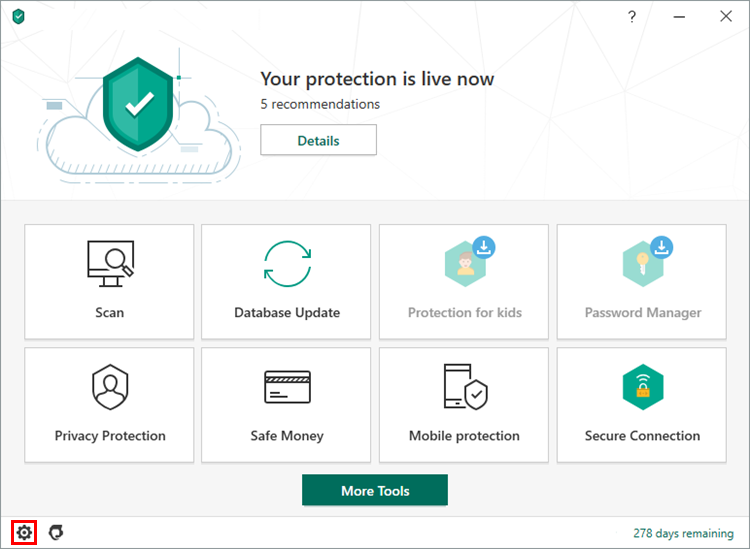This screenshot has height=549, width=750.
Task: Click the Details button
Action: 319,140
